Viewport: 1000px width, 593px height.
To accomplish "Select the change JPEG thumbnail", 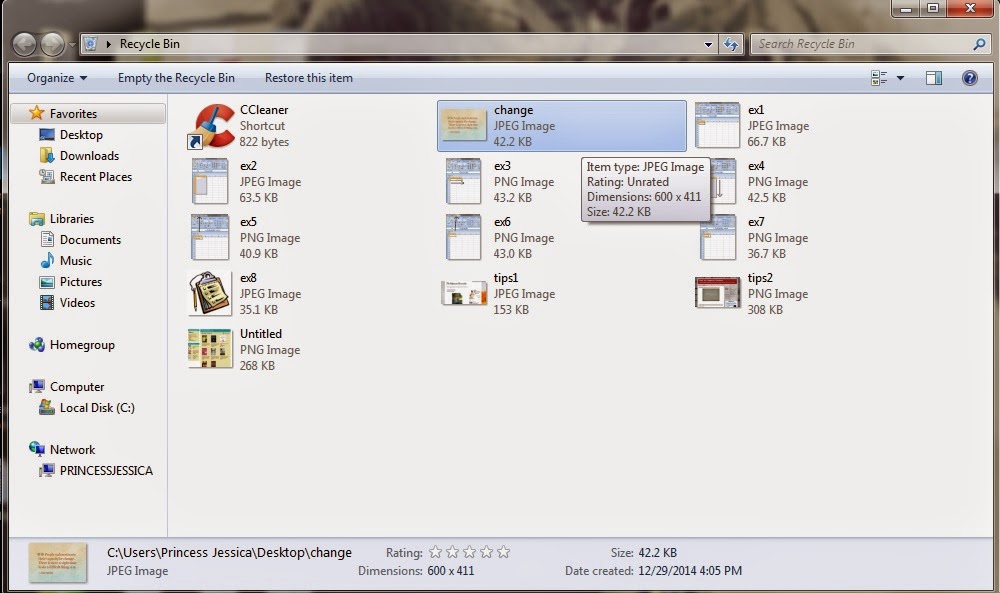I will point(464,126).
